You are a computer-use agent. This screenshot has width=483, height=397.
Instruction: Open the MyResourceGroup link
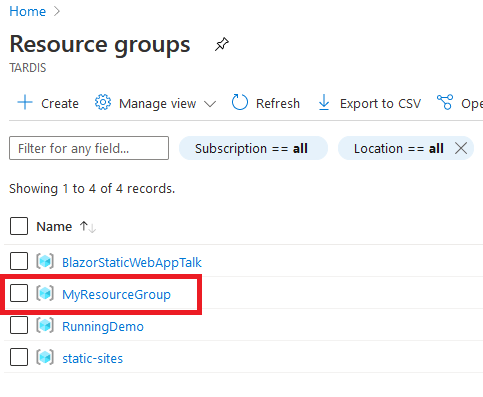(x=116, y=295)
